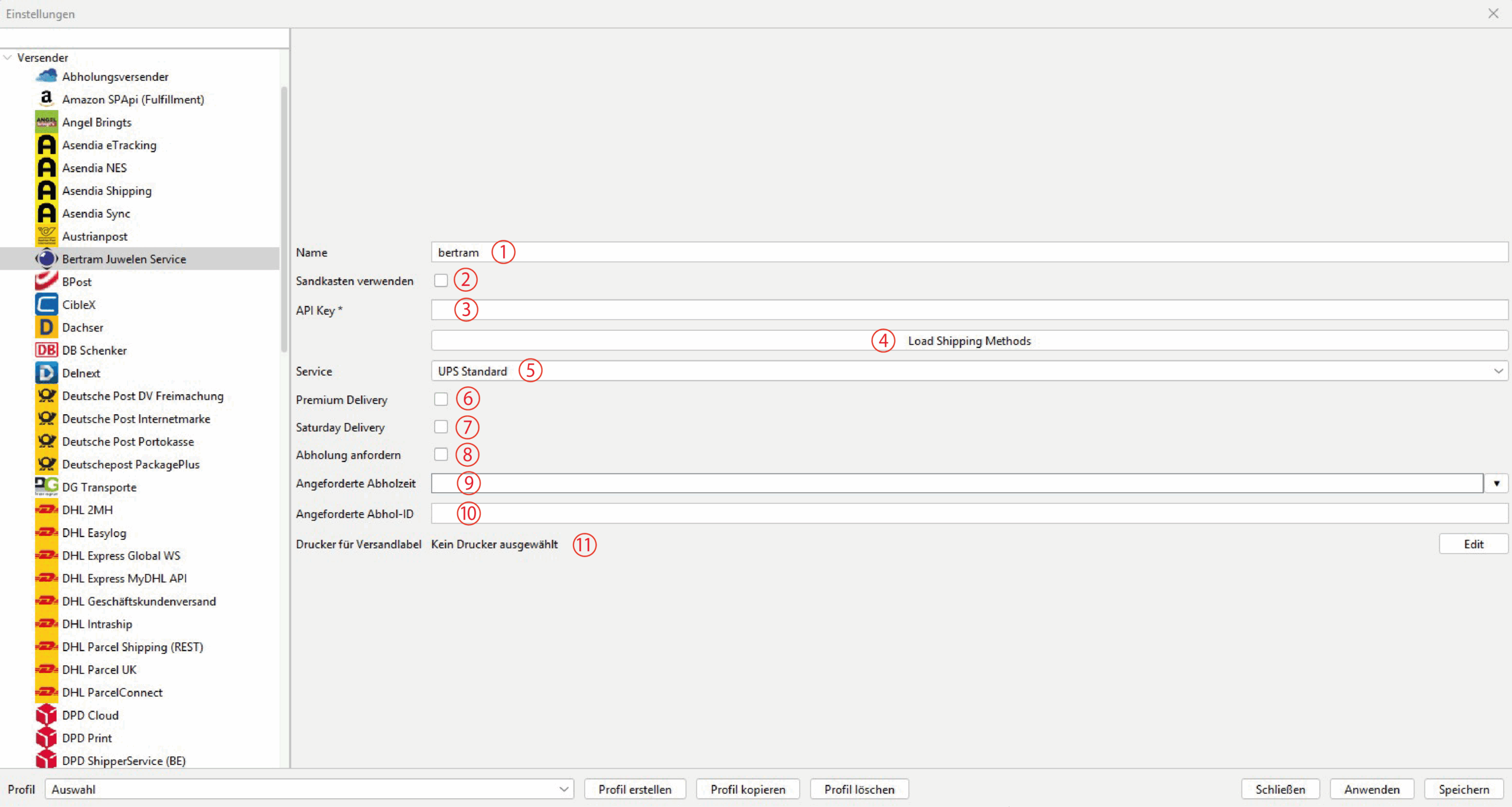Click the sender list vertical scrollbar
Image resolution: width=1512 pixels, height=807 pixels.
point(284,219)
